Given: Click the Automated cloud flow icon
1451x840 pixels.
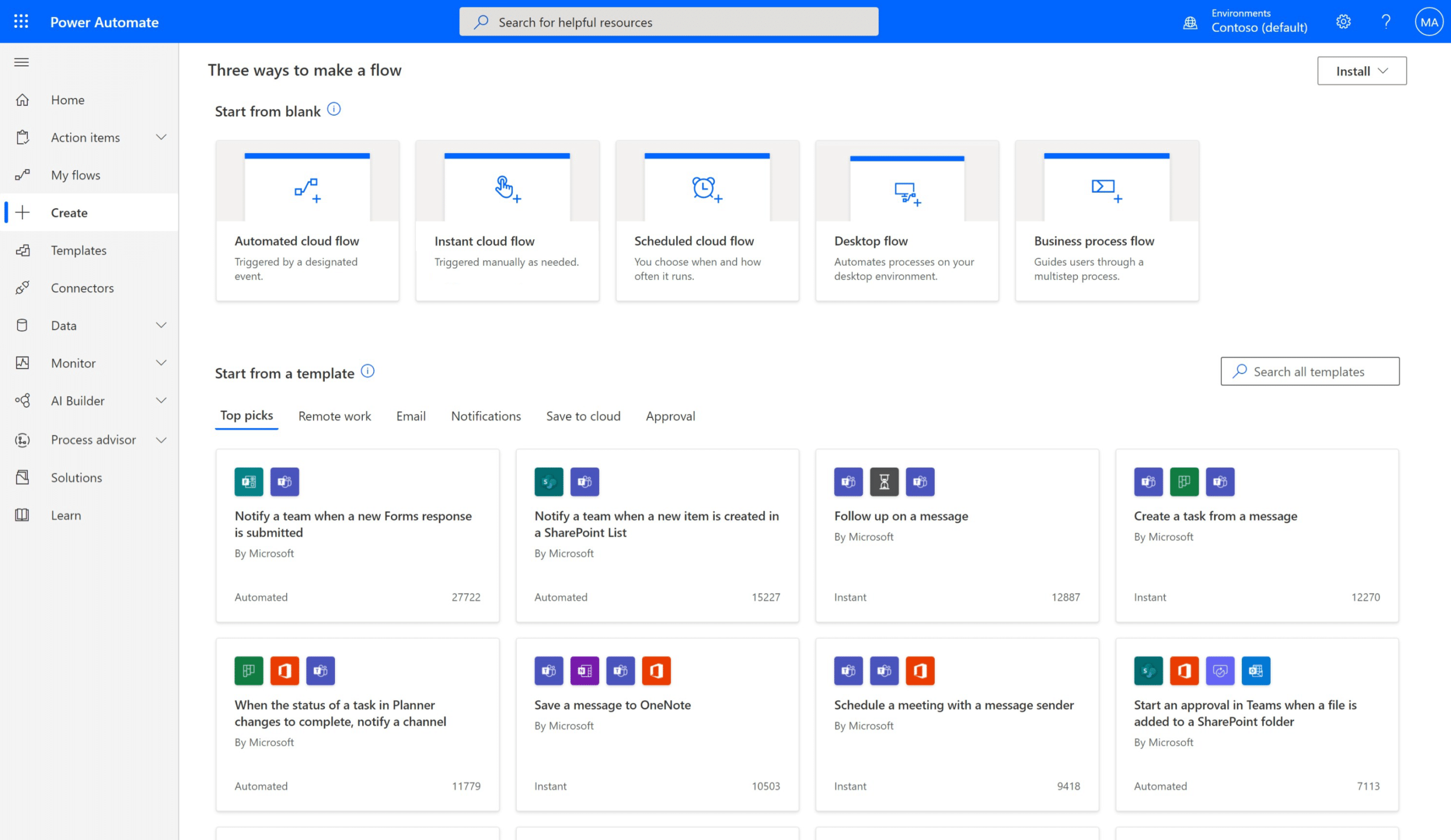Looking at the screenshot, I should (x=307, y=190).
